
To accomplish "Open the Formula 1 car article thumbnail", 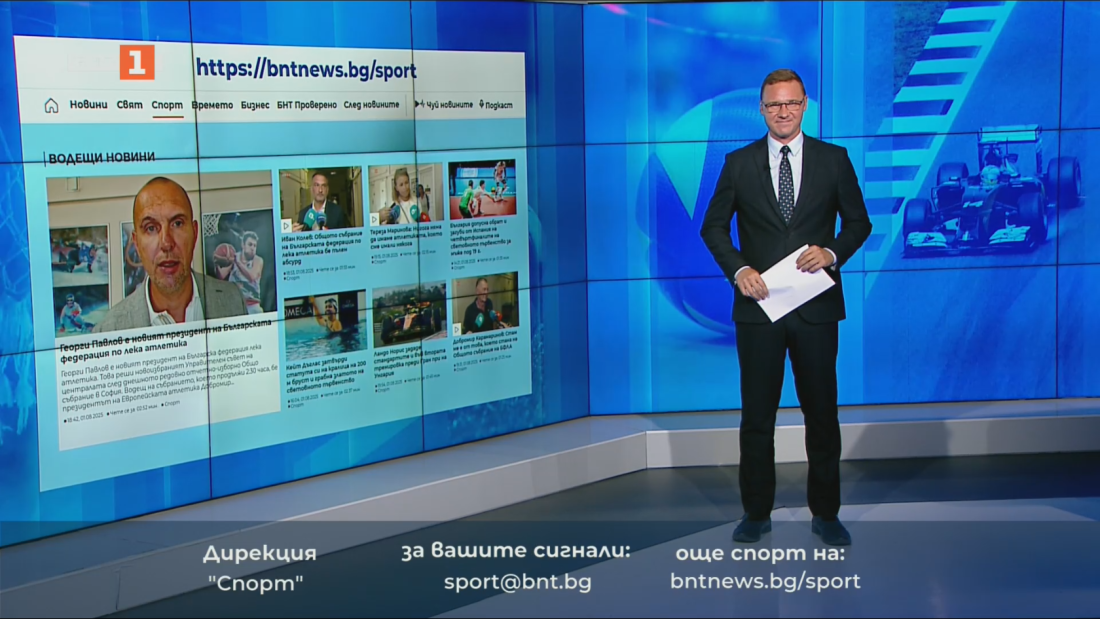I will click(x=410, y=314).
